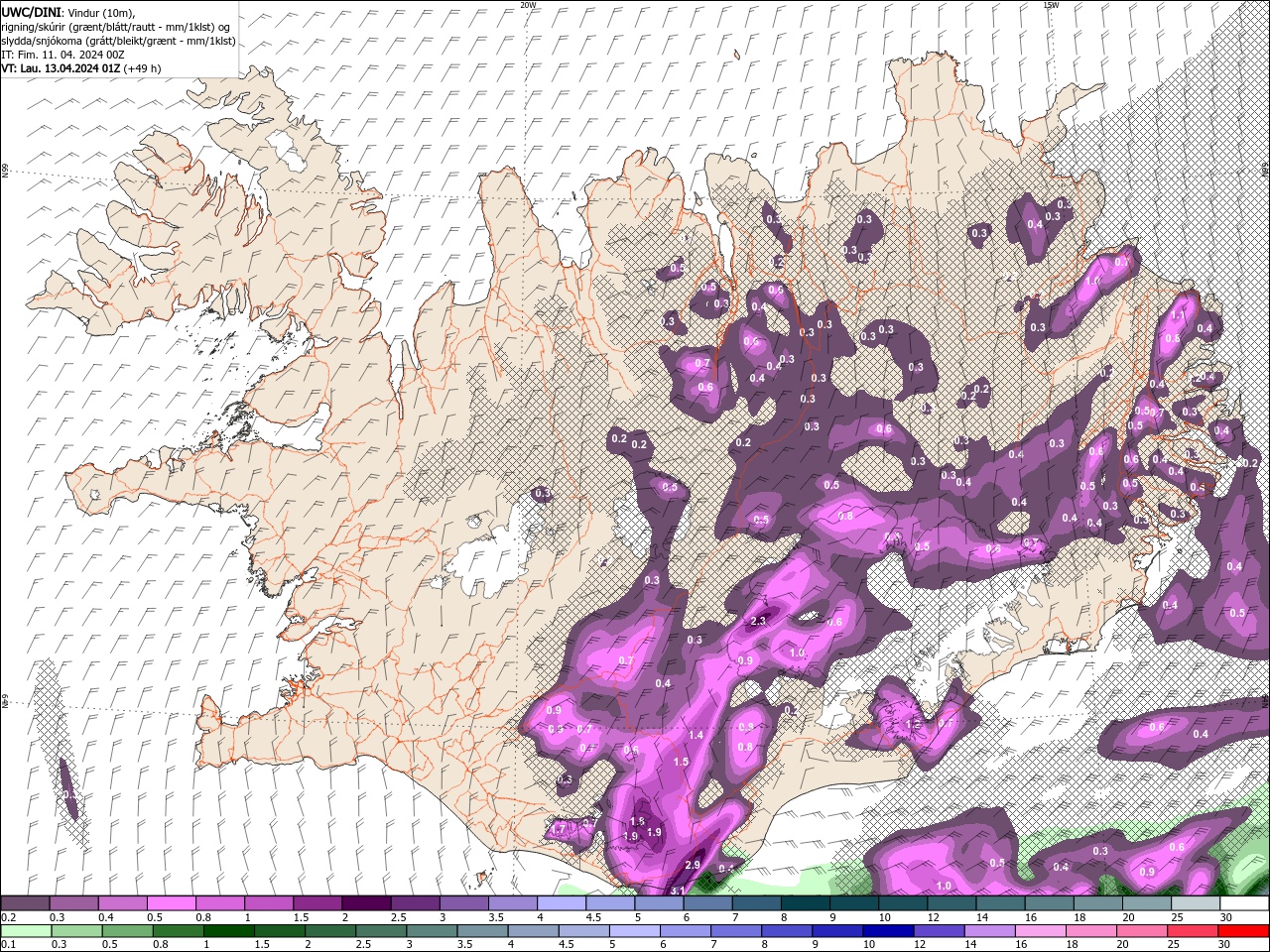Pick the bright red 30 swatch, lower legend
This screenshot has width=1270, height=952.
click(1244, 931)
